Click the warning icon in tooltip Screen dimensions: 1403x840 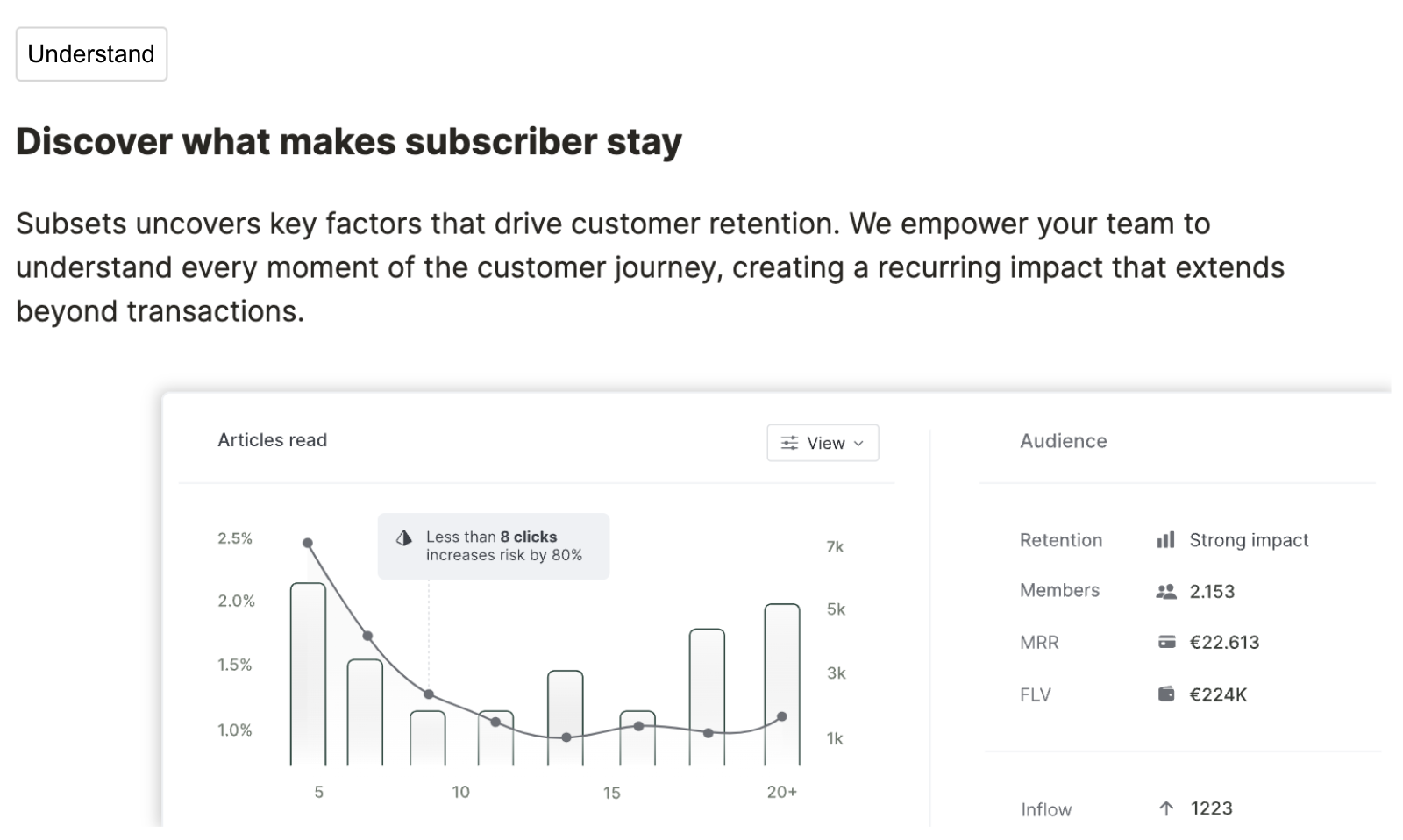click(x=404, y=537)
